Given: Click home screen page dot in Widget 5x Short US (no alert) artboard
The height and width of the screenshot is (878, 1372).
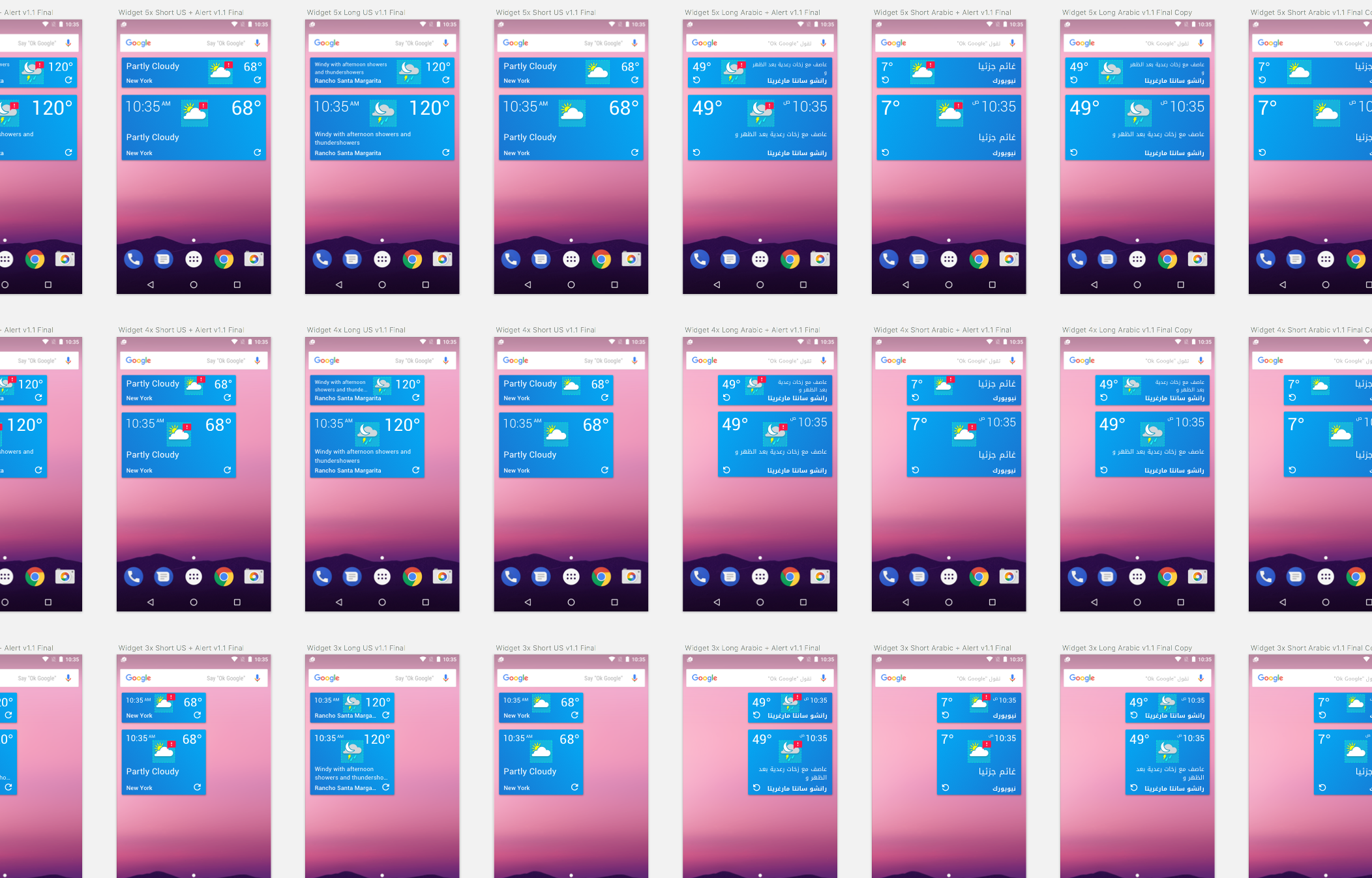Looking at the screenshot, I should point(571,240).
